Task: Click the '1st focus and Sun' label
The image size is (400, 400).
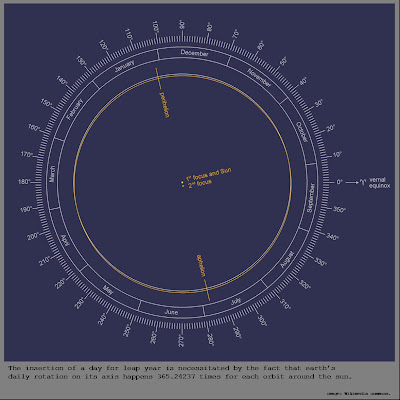Action: [x=208, y=174]
